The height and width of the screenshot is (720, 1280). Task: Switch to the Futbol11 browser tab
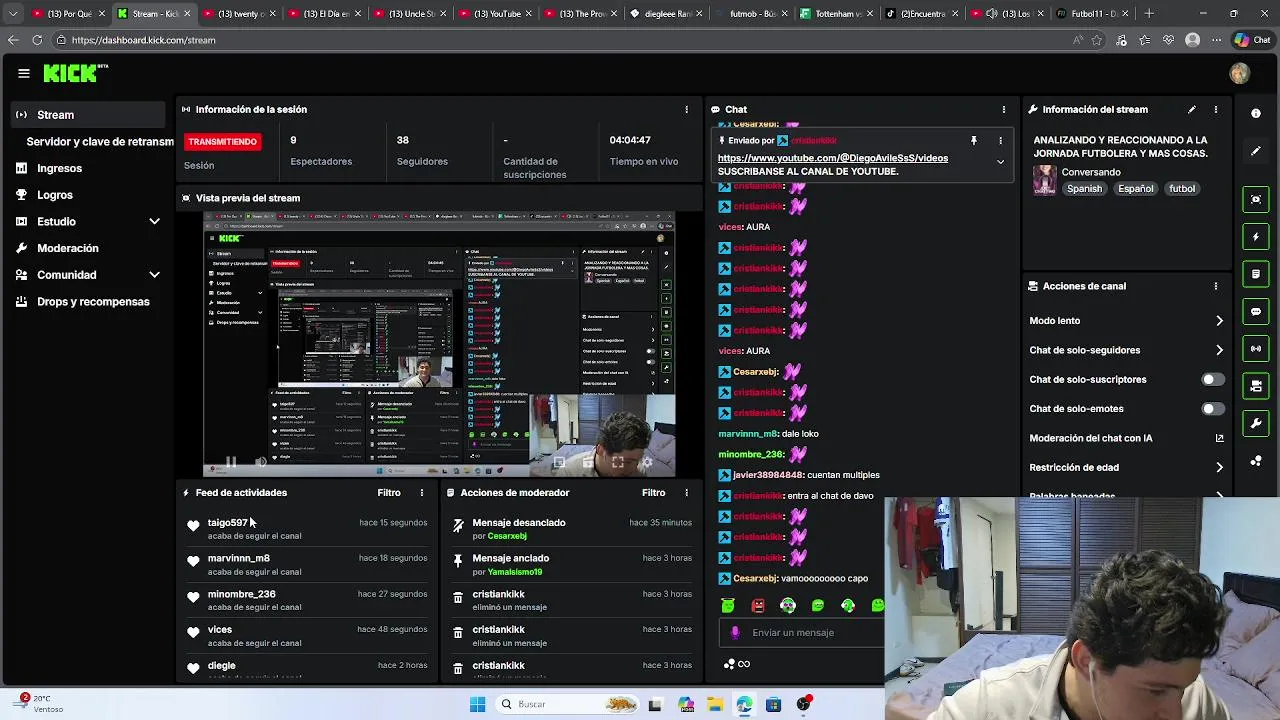1092,14
